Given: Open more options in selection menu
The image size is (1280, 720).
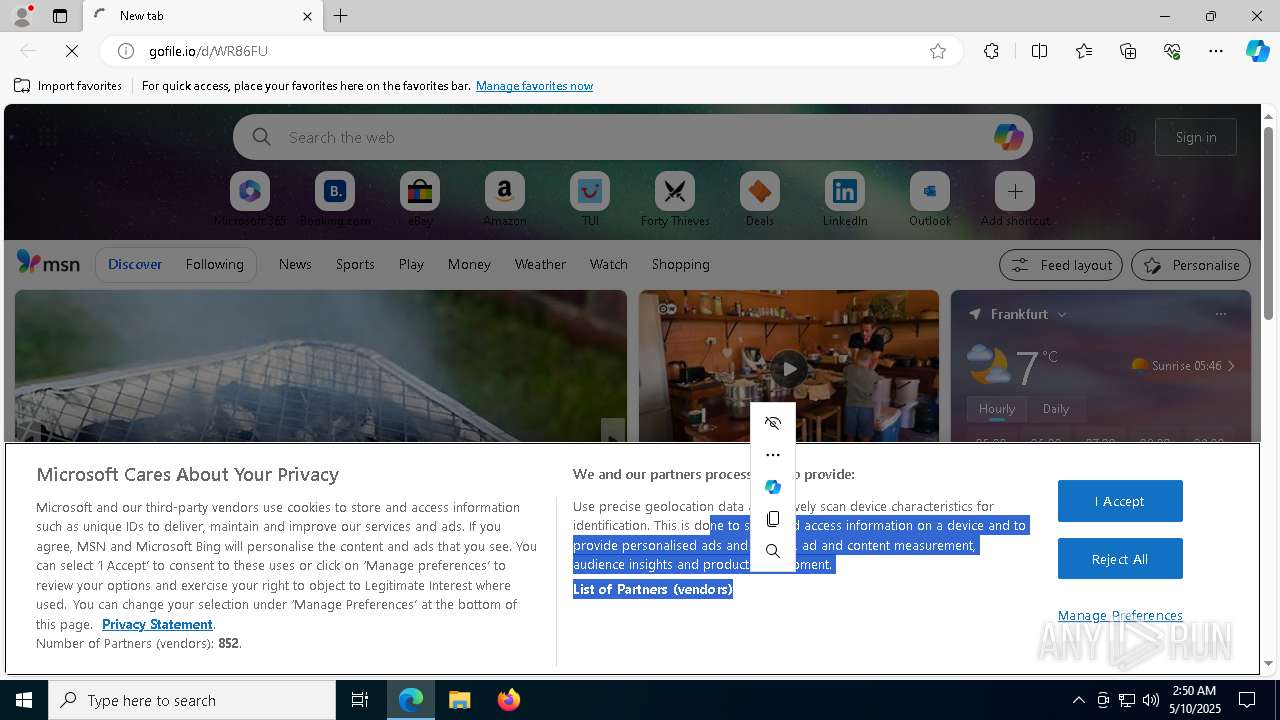Looking at the screenshot, I should [773, 455].
